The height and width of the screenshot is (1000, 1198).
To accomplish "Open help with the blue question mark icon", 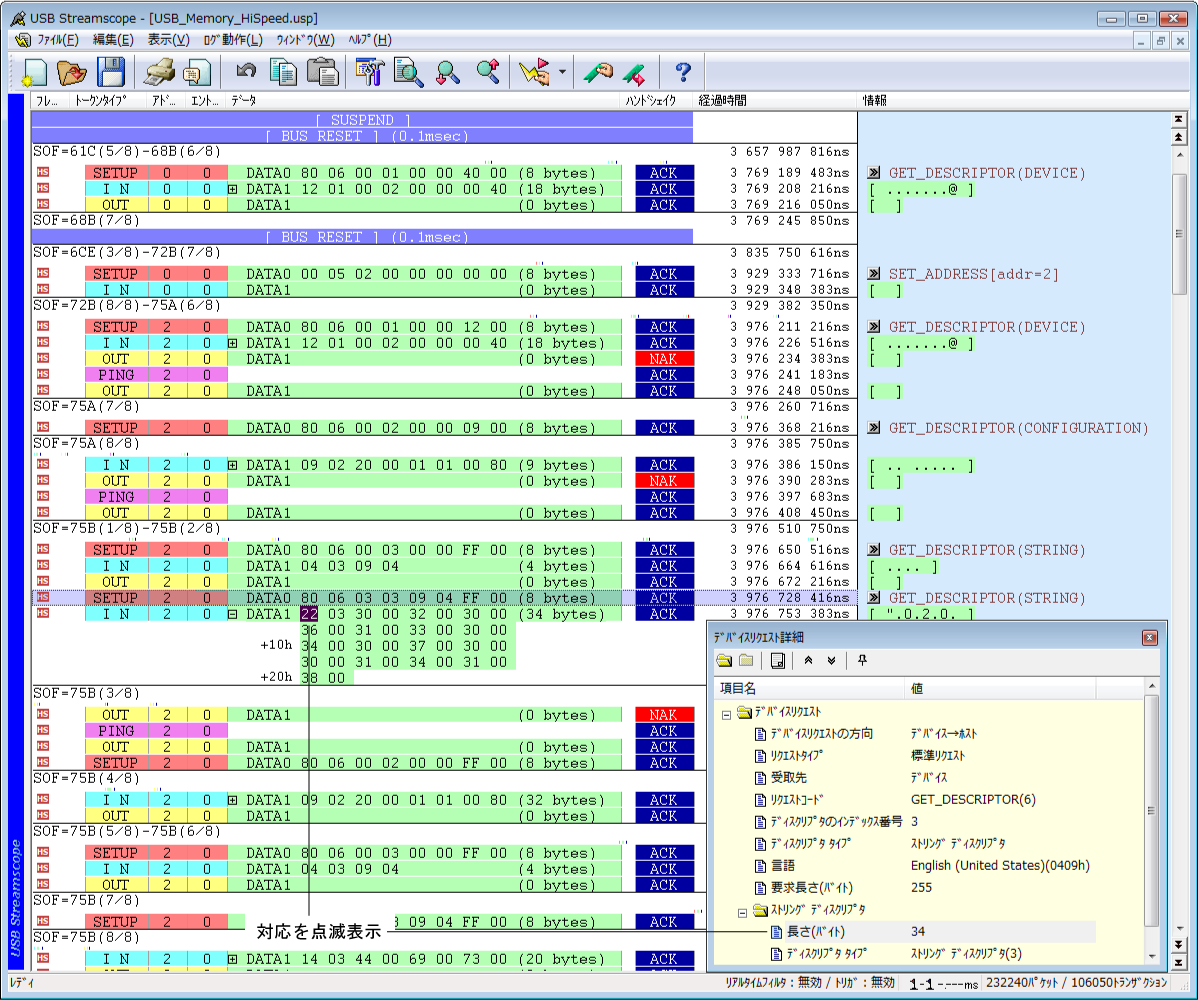I will coord(683,73).
